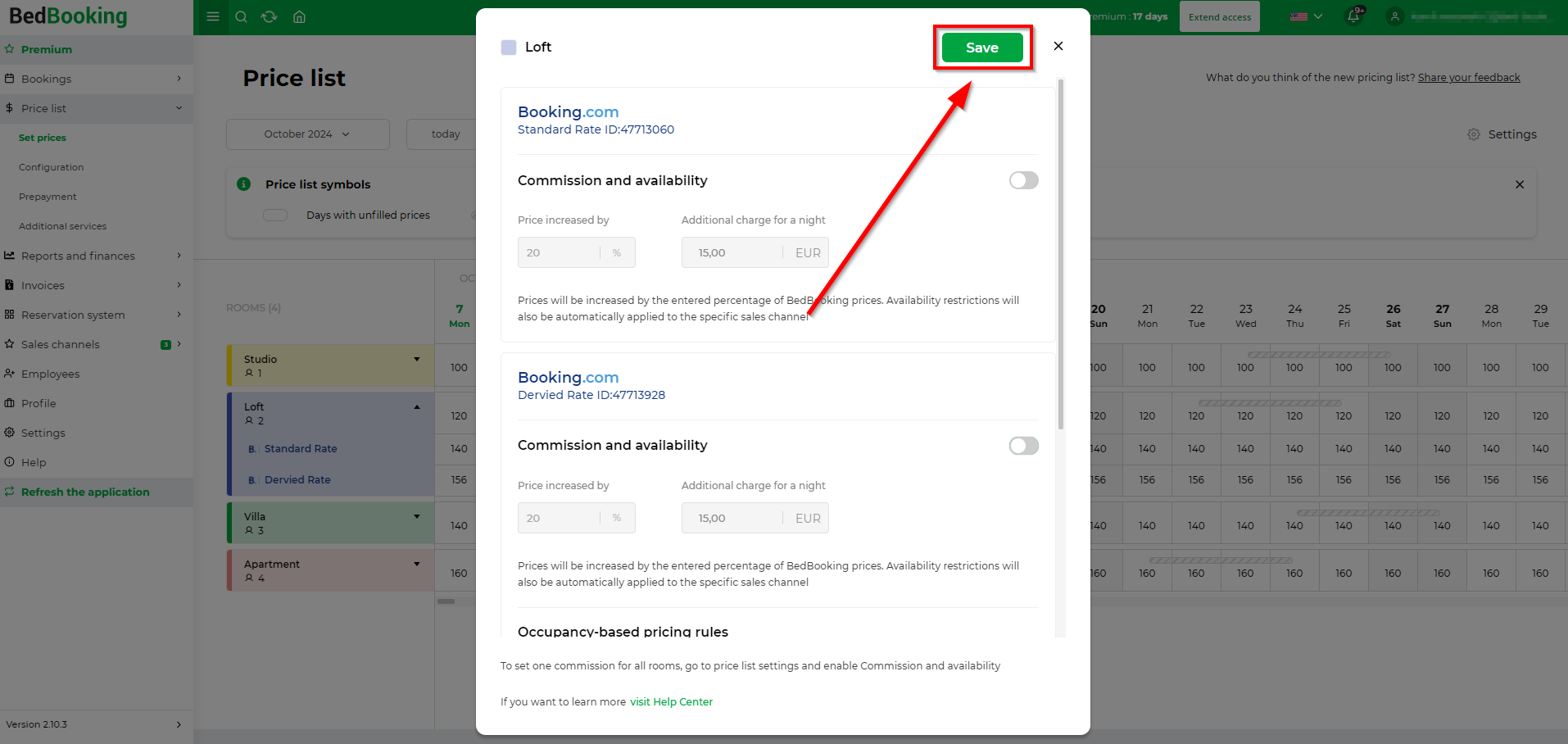Click Invoices document icon in sidebar
Viewport: 1568px width, 744px height.
point(9,285)
